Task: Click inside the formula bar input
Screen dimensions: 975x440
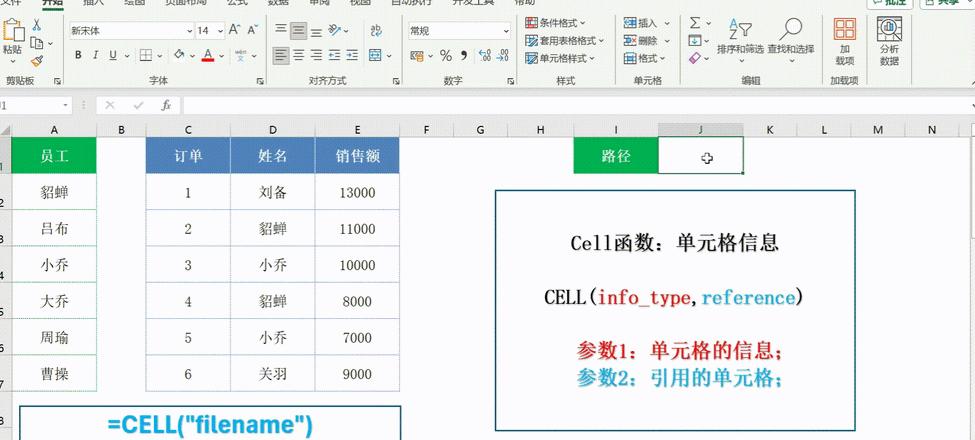Action: 575,105
